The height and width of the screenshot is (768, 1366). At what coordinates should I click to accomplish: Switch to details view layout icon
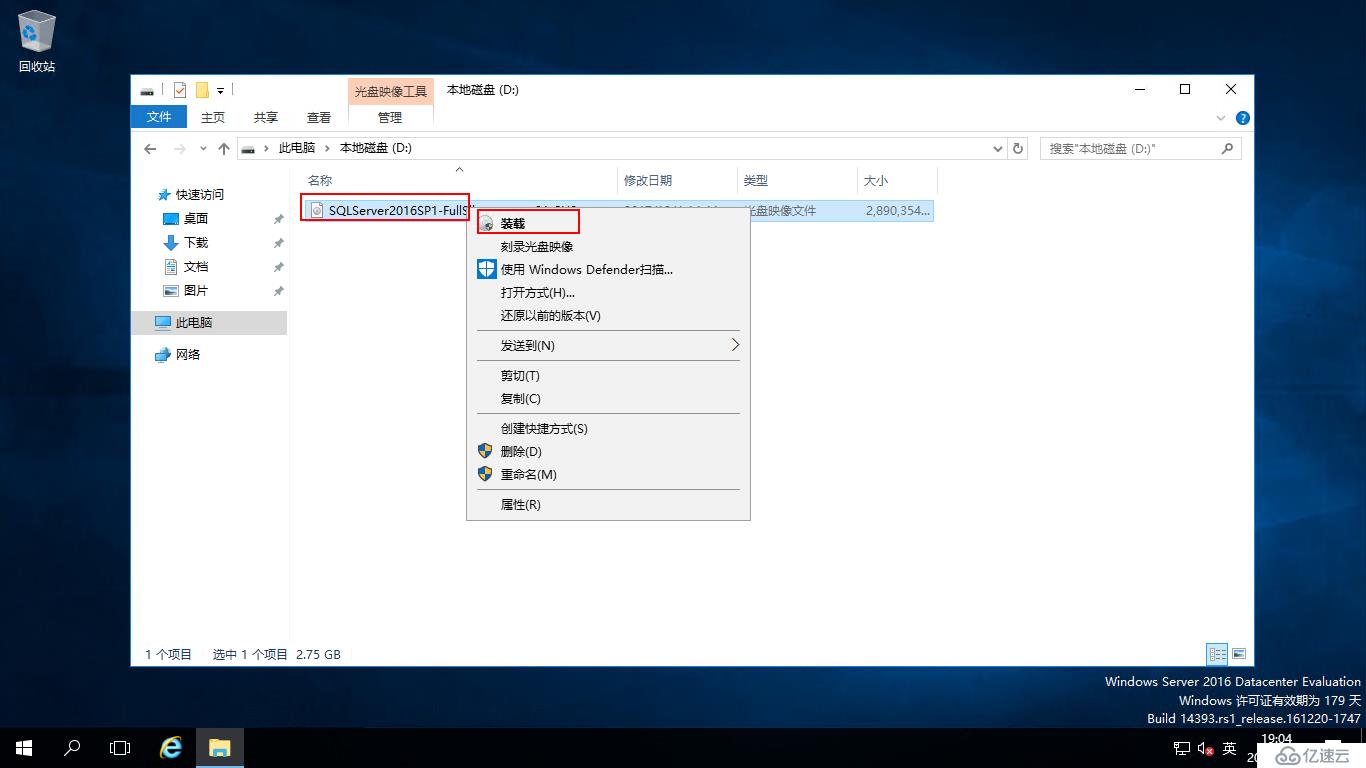click(1217, 654)
